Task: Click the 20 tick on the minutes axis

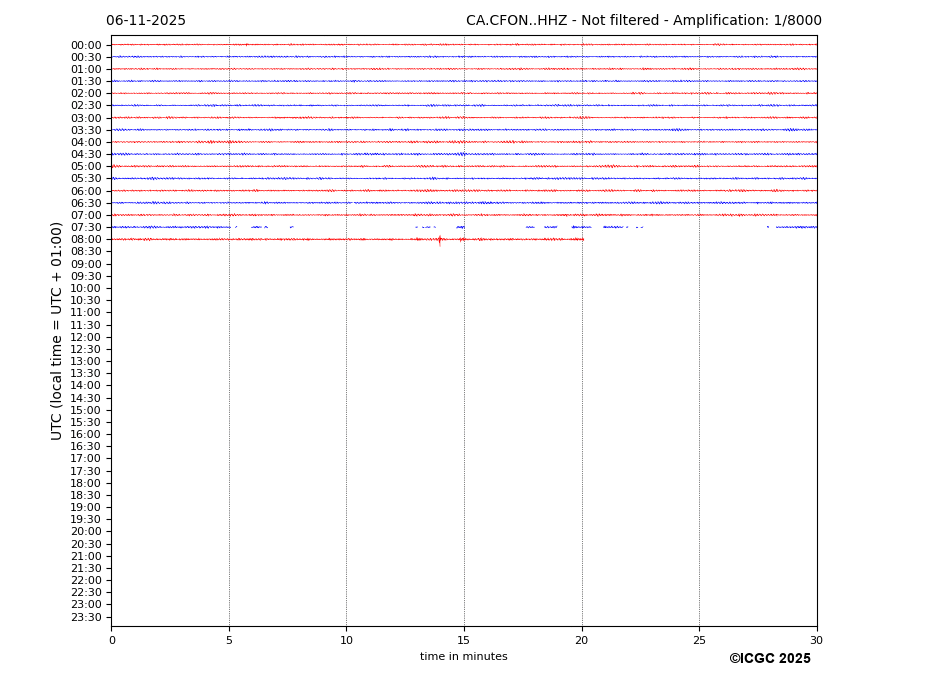Action: 581,640
